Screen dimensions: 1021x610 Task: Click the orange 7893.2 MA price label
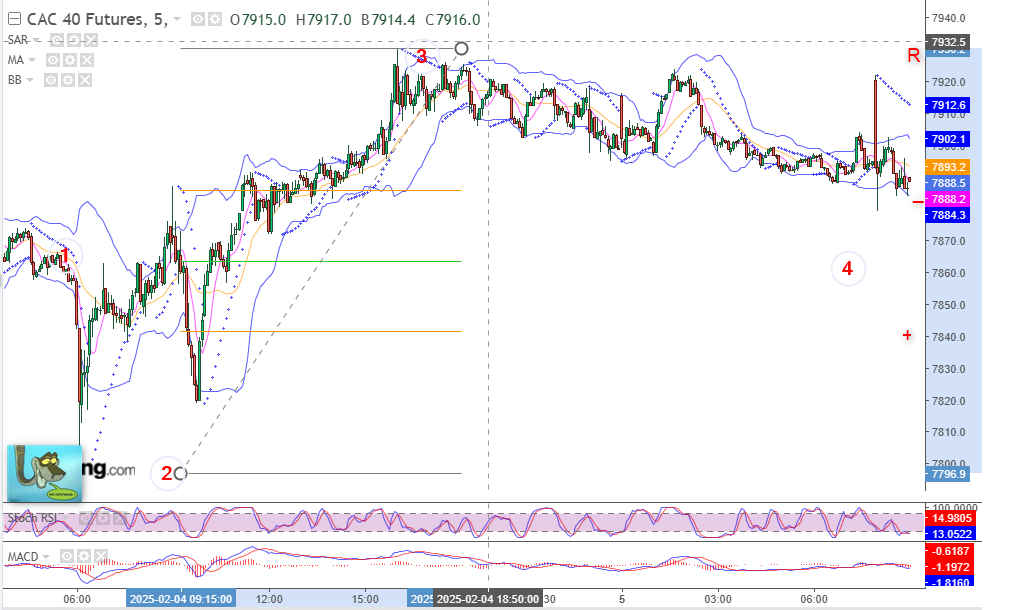click(x=948, y=167)
